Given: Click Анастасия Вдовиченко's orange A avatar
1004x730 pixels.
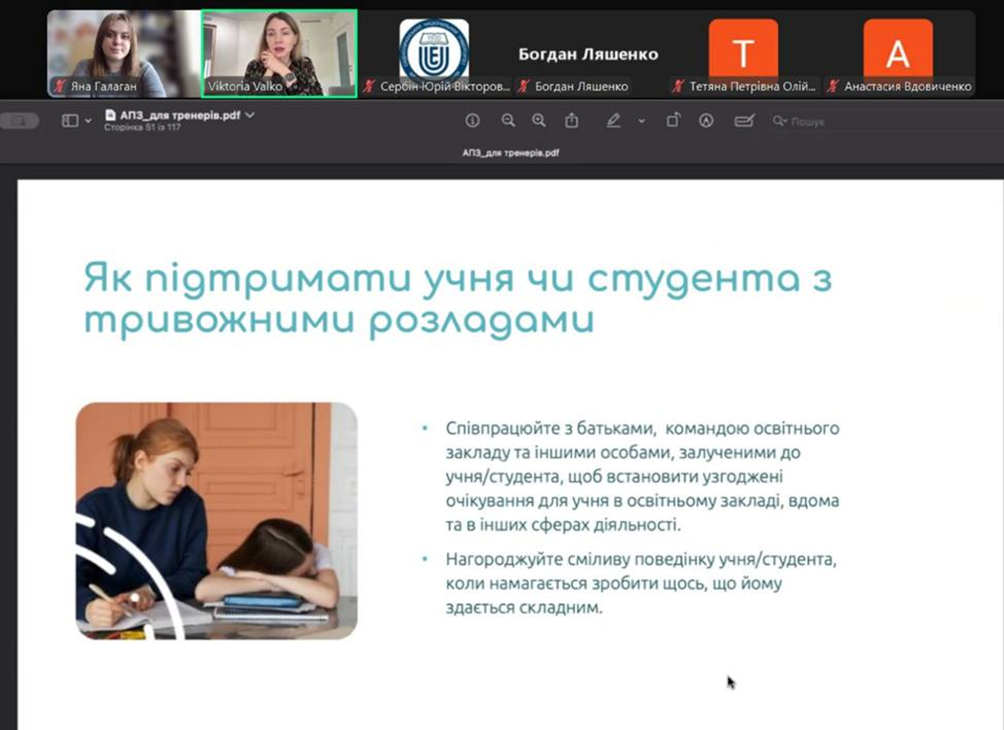Looking at the screenshot, I should click(897, 52).
